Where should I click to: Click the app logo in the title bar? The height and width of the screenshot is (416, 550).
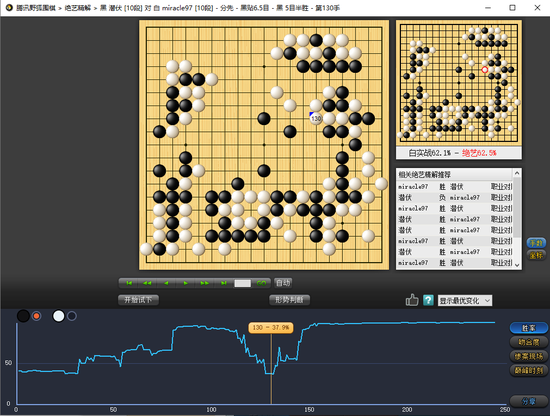tap(9, 7)
